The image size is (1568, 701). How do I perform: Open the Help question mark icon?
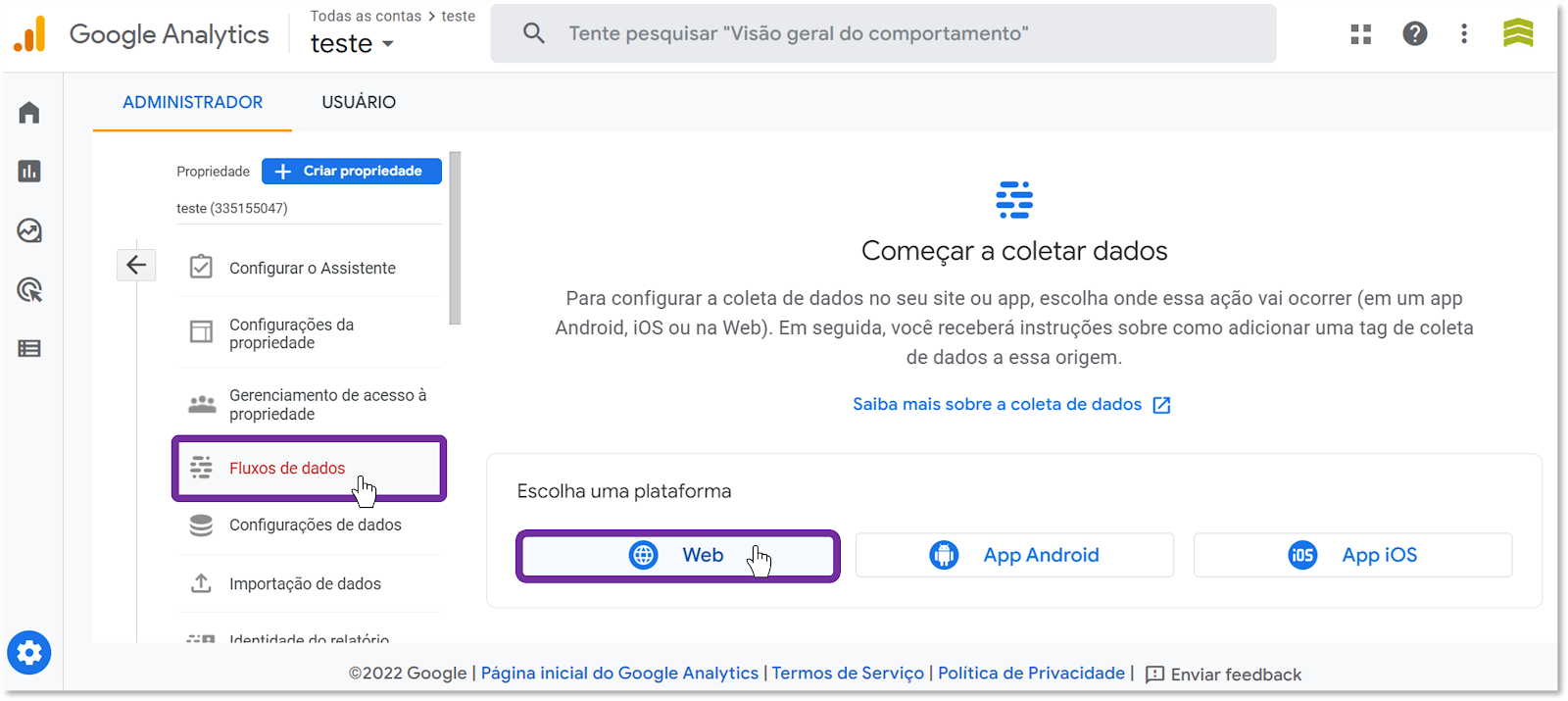point(1415,34)
